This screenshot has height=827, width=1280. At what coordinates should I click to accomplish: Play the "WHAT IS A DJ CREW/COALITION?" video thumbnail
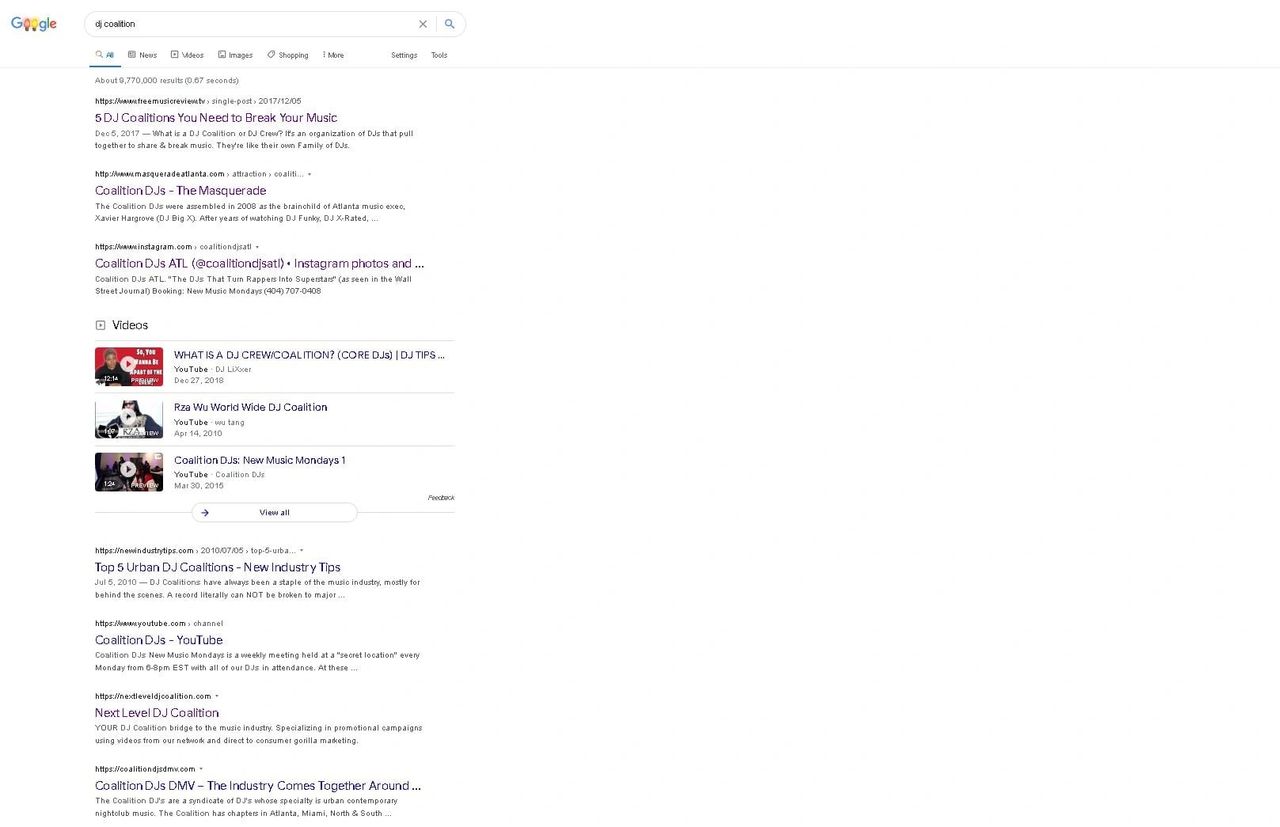129,366
